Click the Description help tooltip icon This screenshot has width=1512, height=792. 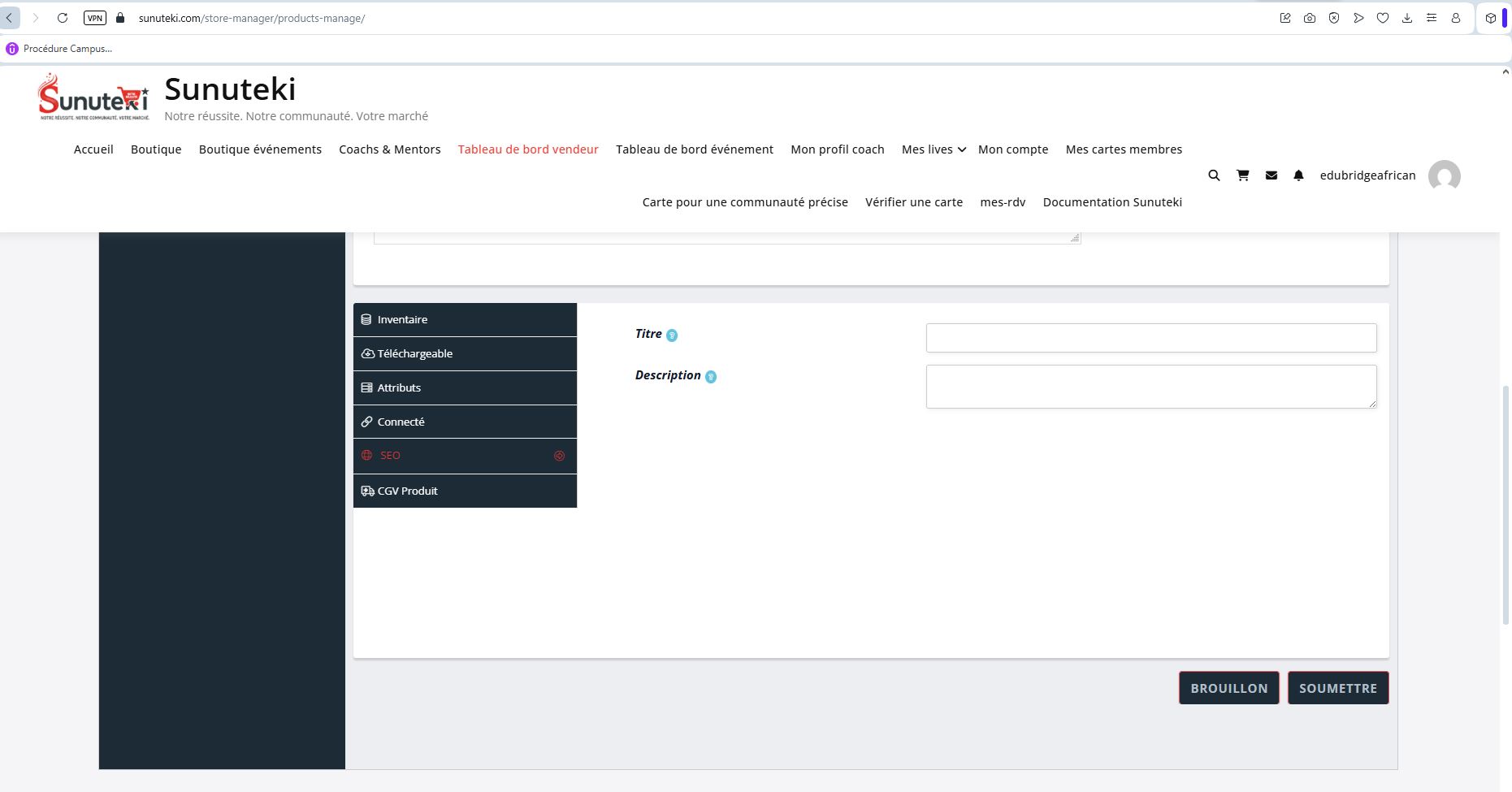pos(711,377)
